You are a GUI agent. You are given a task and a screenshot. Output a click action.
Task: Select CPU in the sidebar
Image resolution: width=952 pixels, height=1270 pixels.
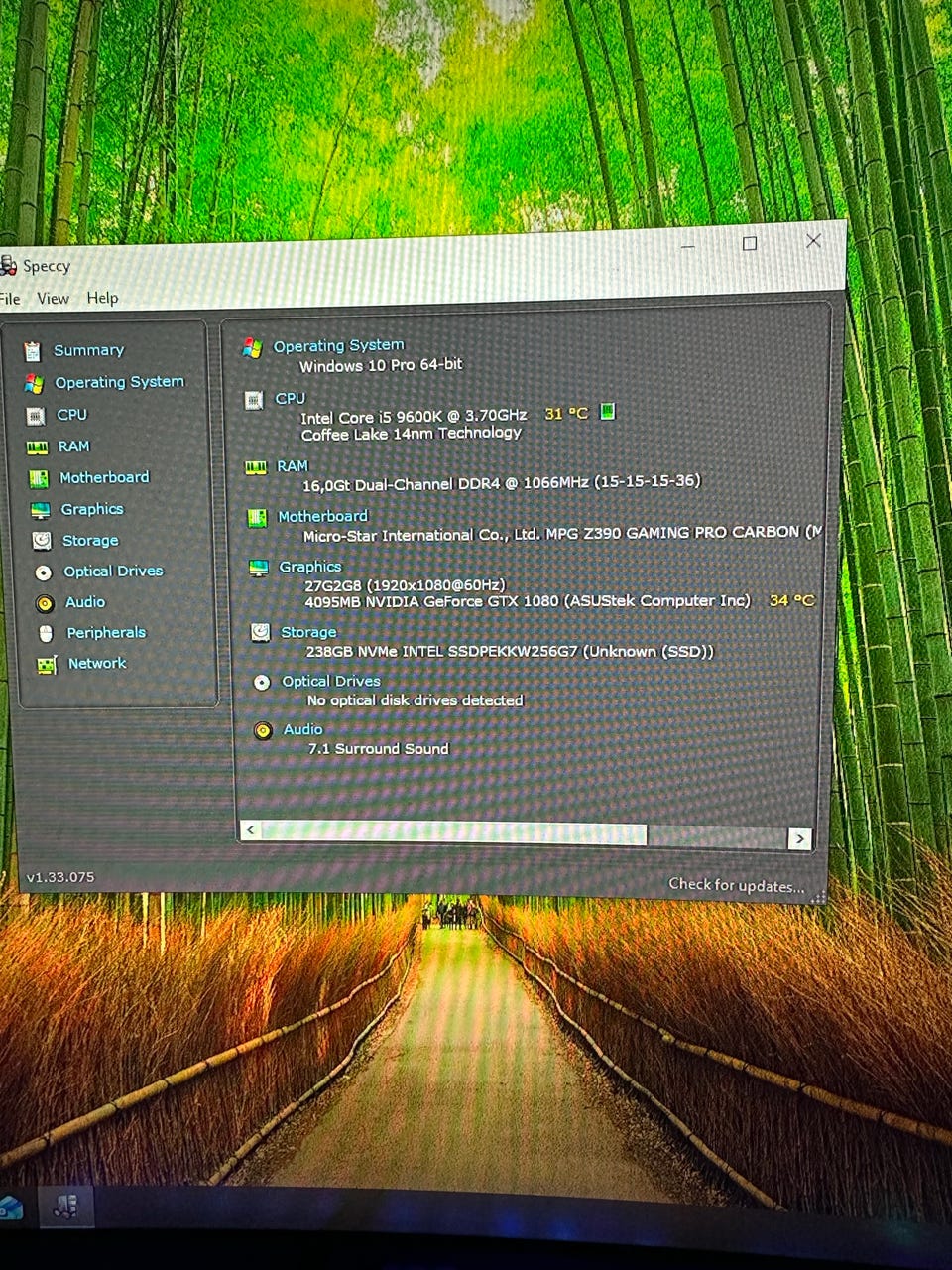(x=71, y=415)
